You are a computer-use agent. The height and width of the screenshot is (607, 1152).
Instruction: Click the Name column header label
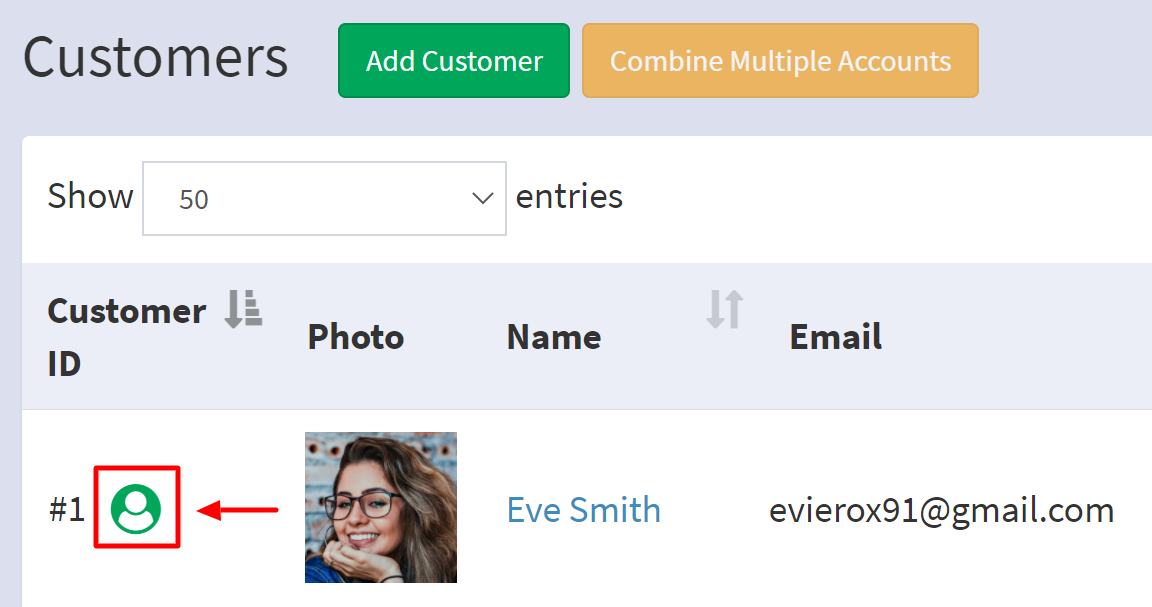tap(554, 337)
